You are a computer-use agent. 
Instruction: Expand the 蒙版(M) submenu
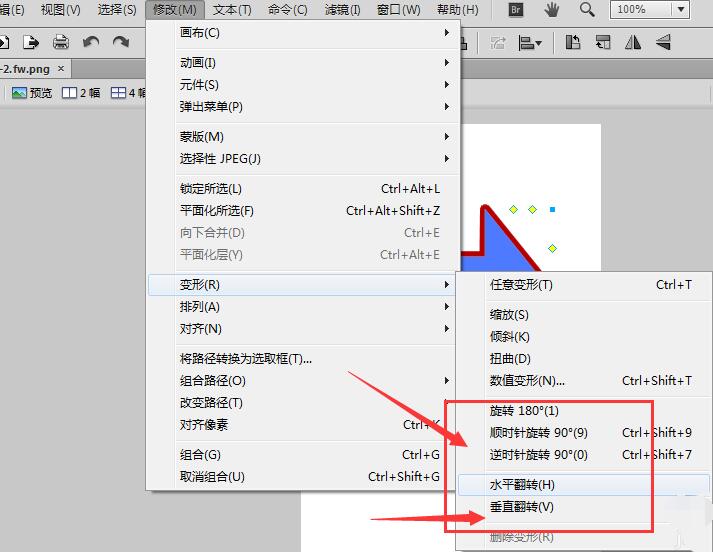pyautogui.click(x=303, y=136)
